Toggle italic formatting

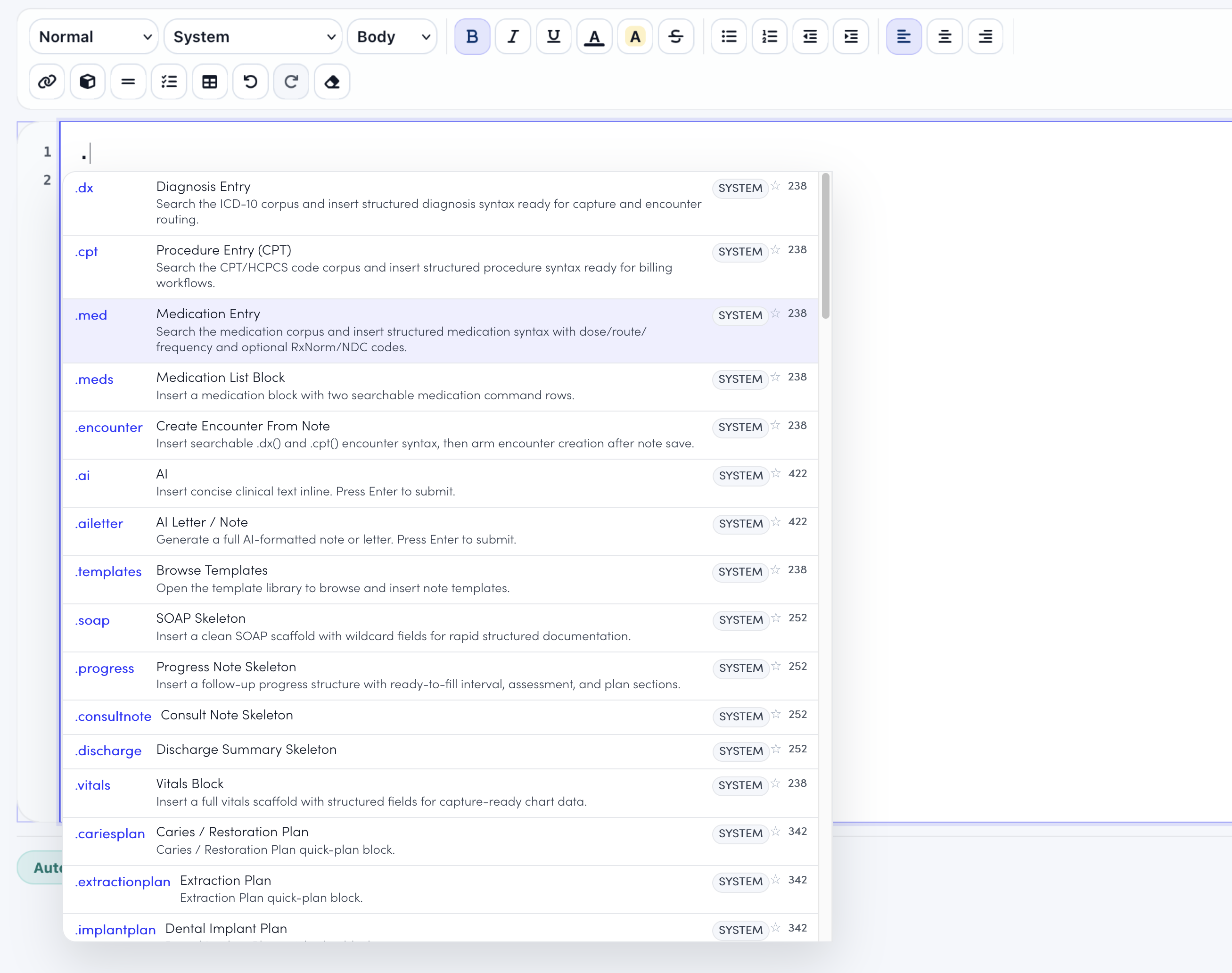pos(513,36)
